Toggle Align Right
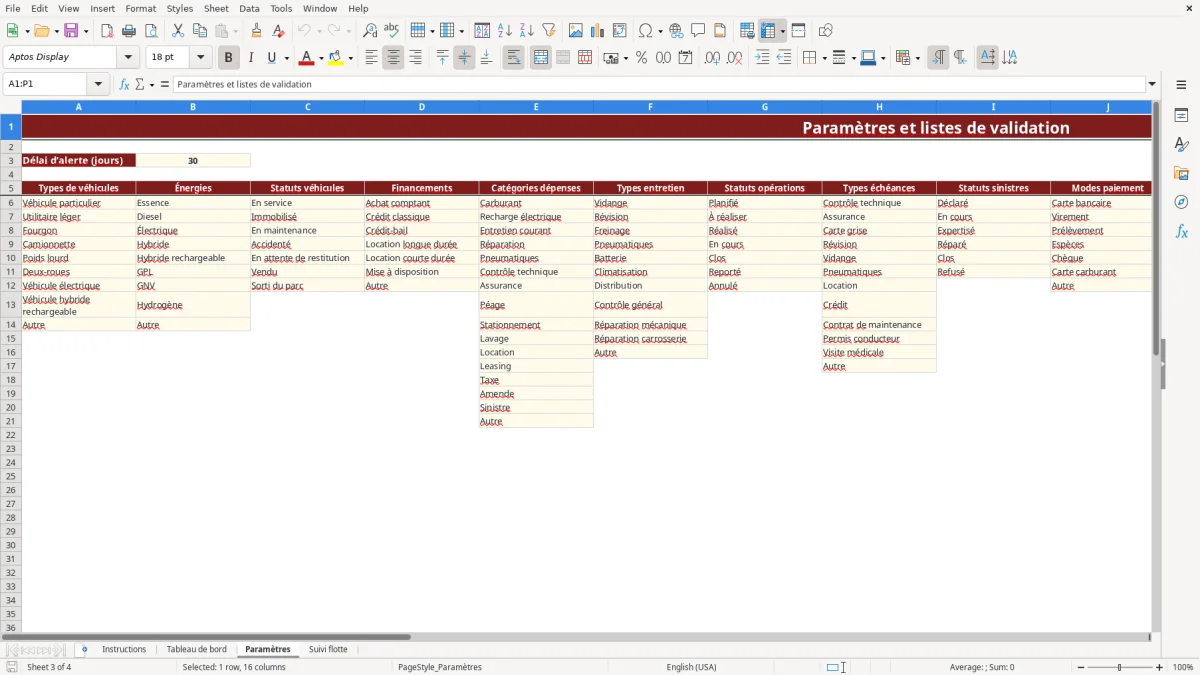Screen dimensions: 1200x675 pos(415,58)
